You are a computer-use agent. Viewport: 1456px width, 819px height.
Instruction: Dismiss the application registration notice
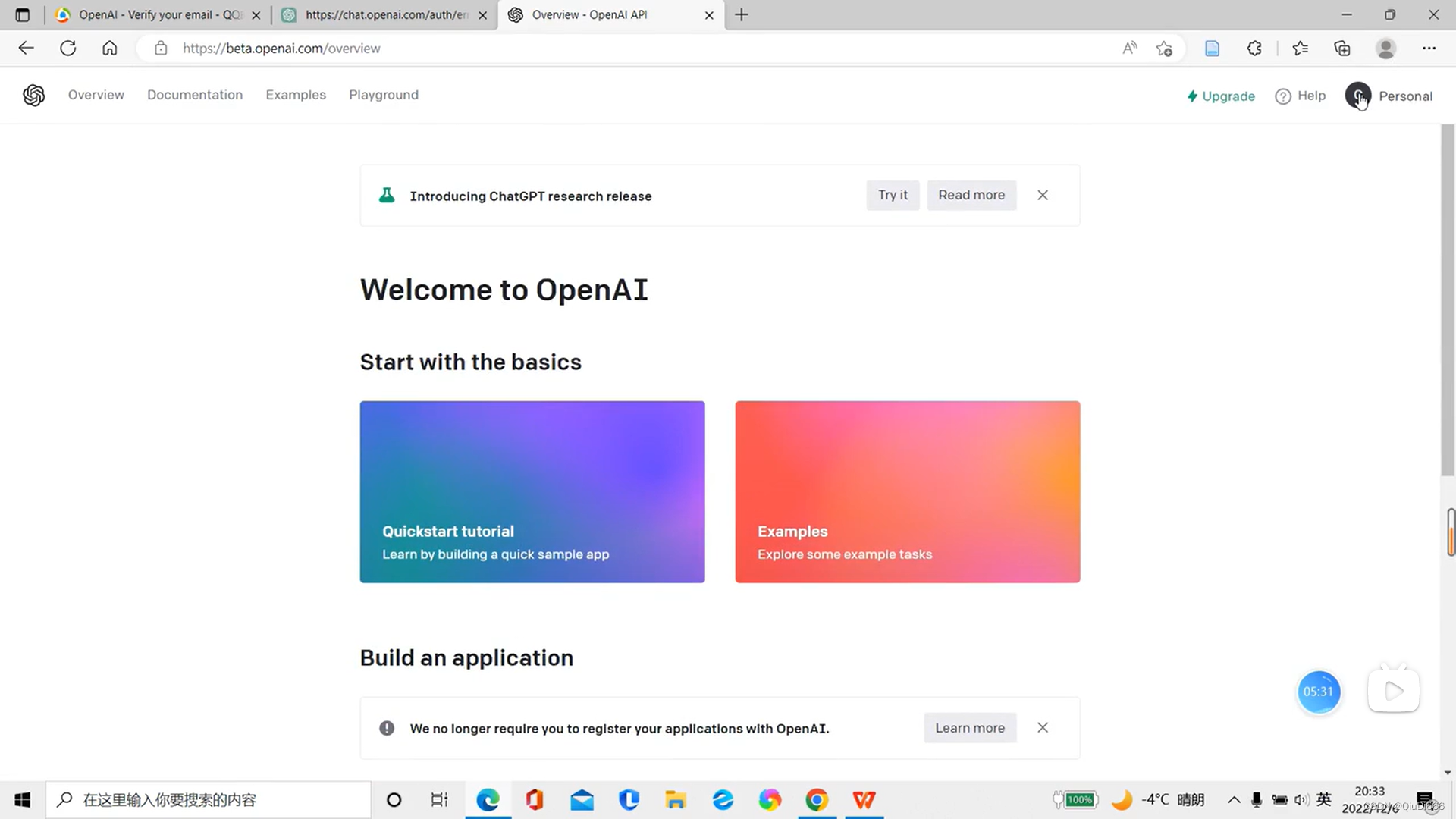[x=1043, y=727]
